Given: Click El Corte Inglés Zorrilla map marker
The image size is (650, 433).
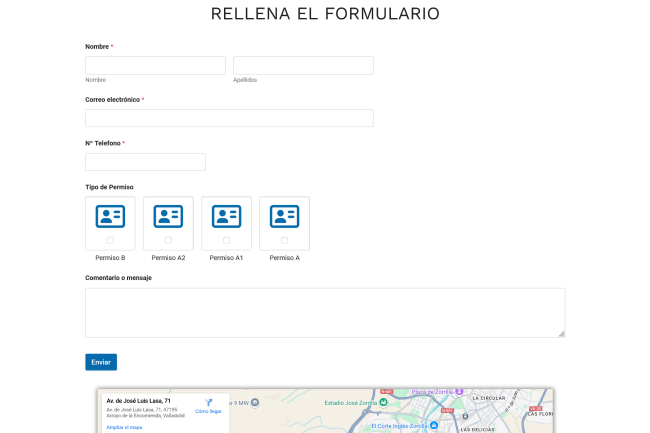Looking at the screenshot, I should coord(434,425).
